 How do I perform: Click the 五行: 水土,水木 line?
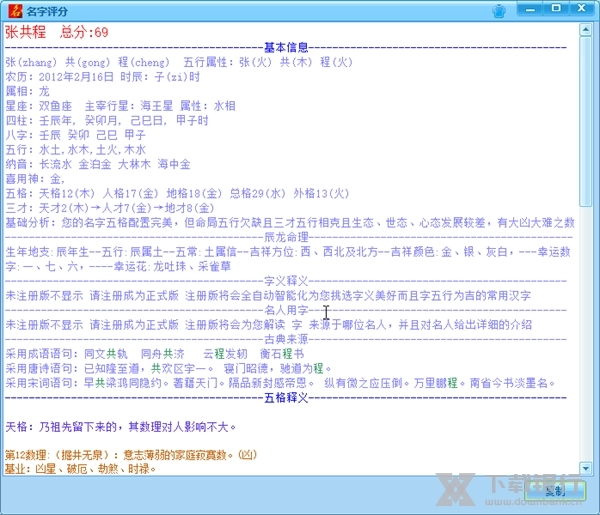tap(75, 150)
